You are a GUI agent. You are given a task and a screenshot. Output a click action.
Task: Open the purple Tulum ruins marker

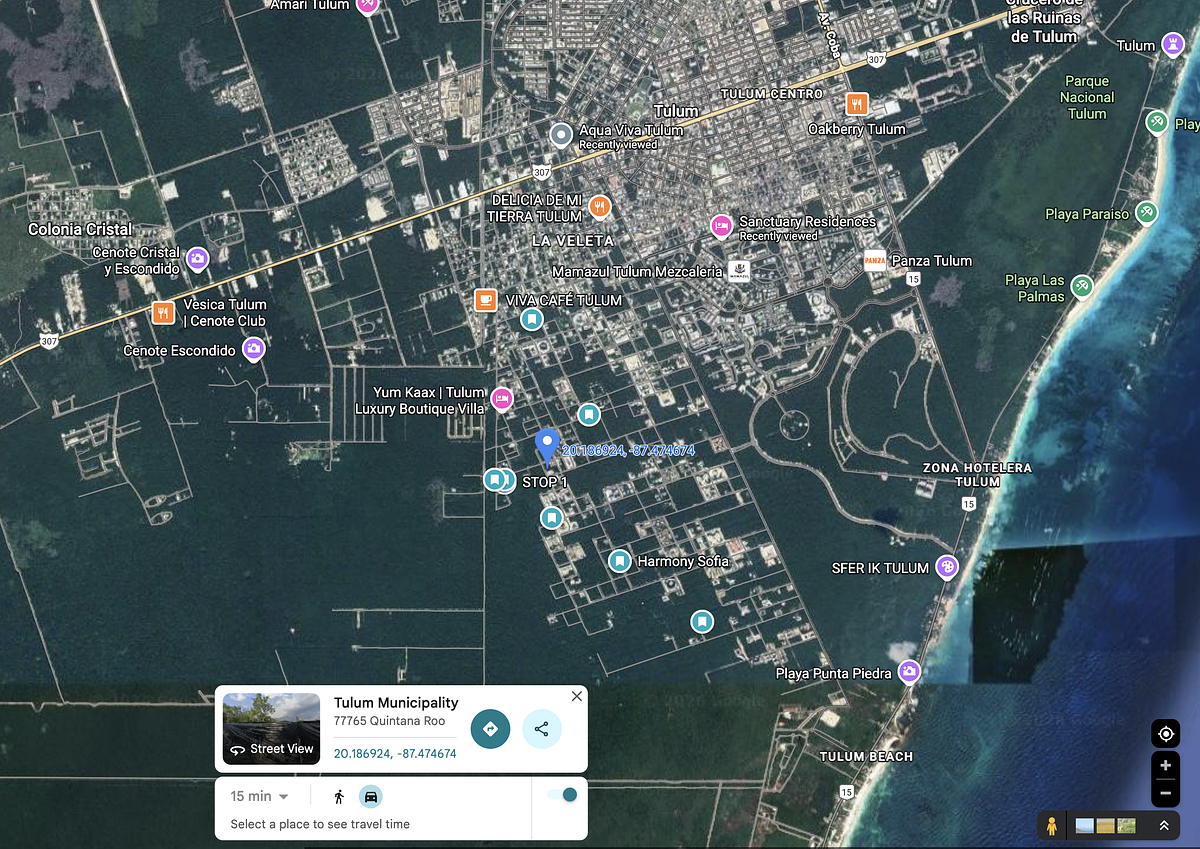tap(1173, 43)
